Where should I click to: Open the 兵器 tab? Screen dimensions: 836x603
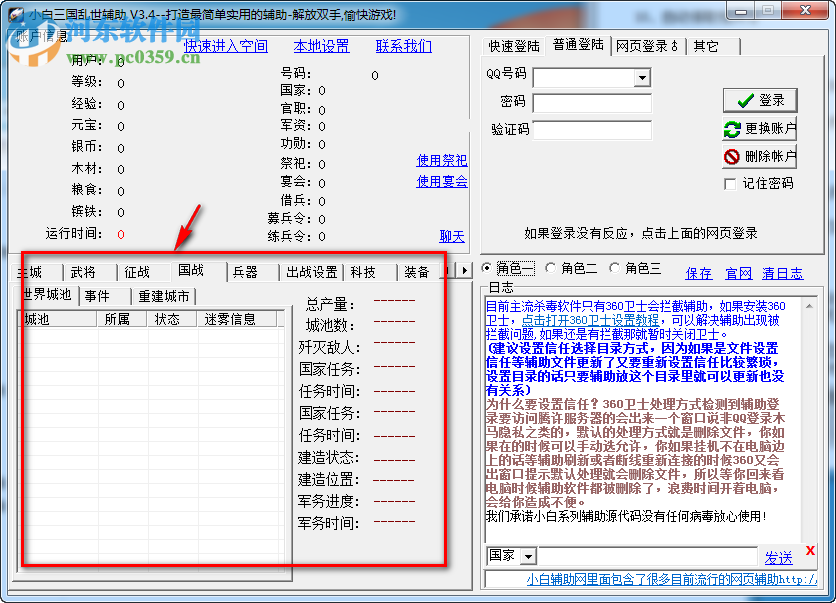pos(253,272)
